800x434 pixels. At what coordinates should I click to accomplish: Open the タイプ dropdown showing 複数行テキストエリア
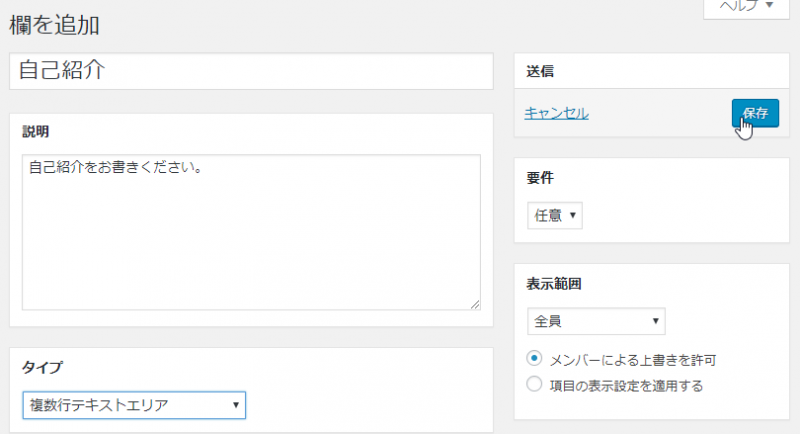point(134,405)
